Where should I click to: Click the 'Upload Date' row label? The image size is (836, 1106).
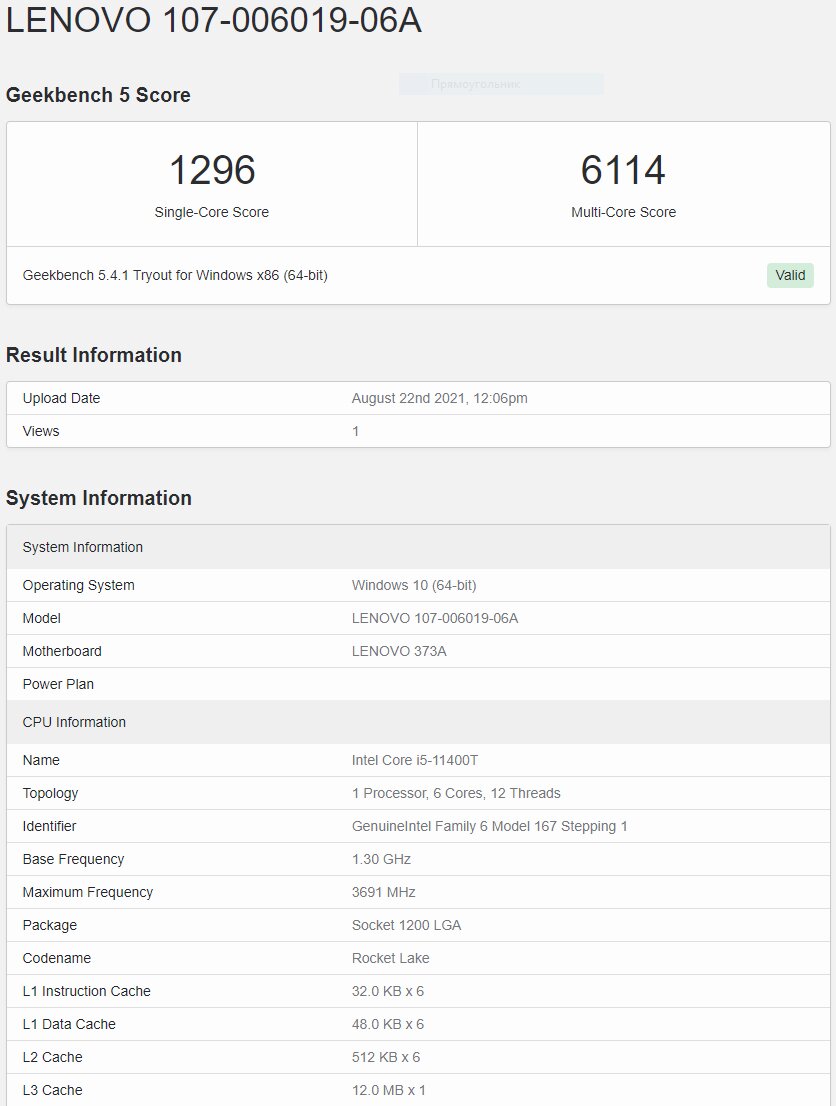coord(61,399)
